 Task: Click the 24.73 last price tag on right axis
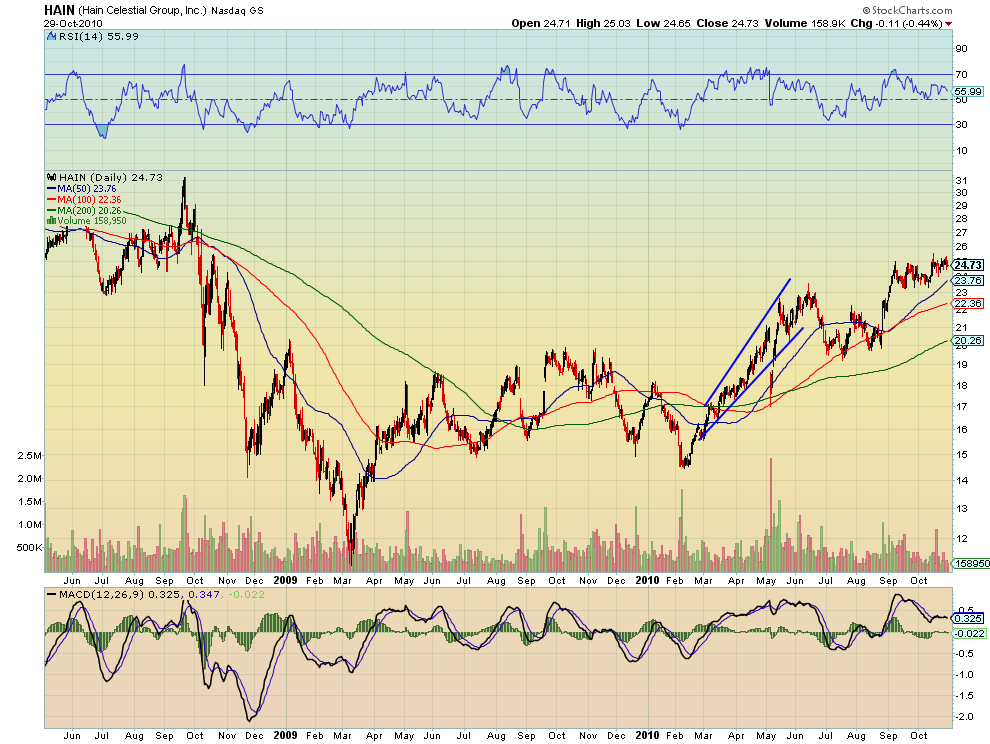[968, 265]
